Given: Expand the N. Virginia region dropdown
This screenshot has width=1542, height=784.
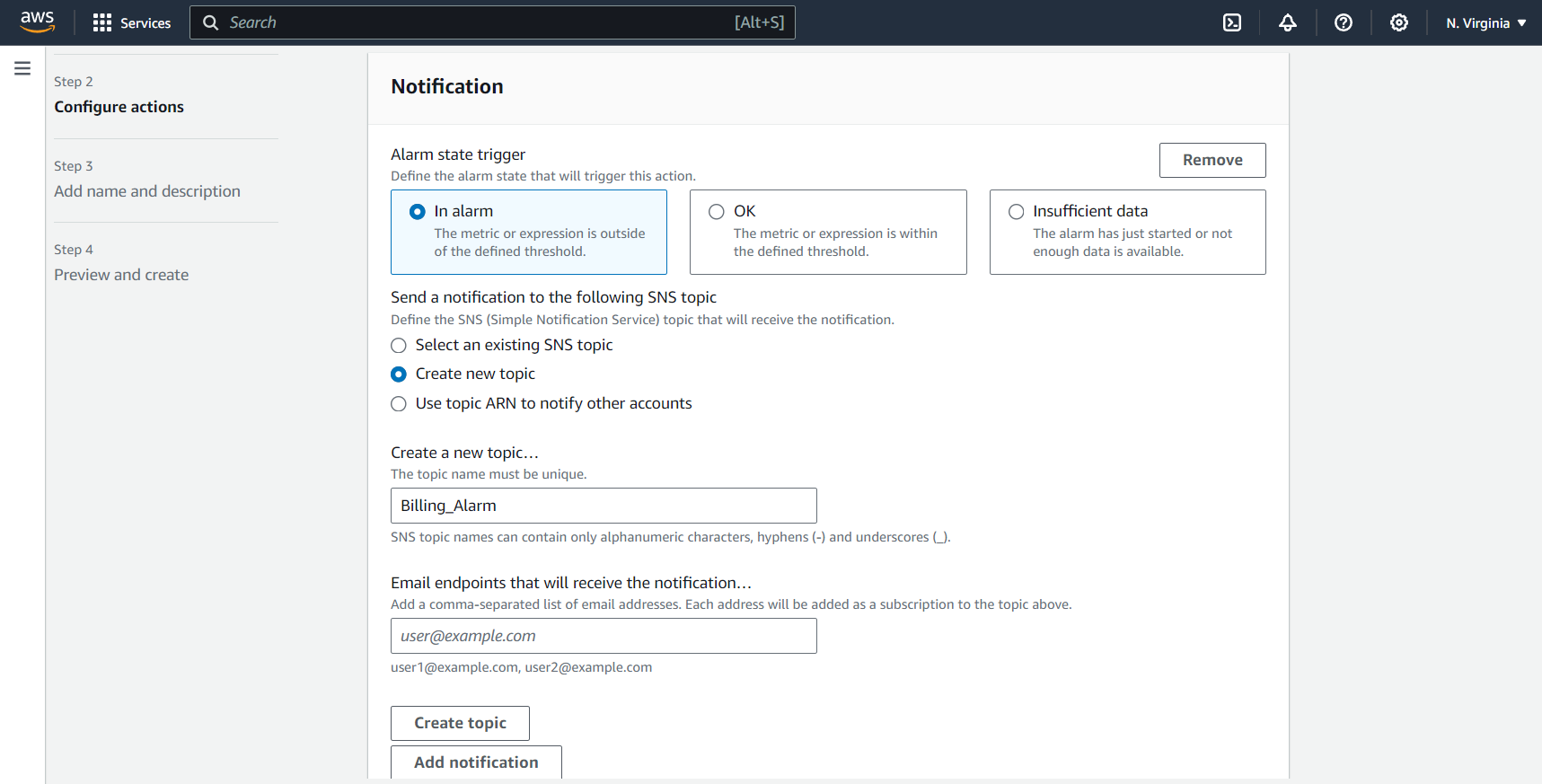Looking at the screenshot, I should point(1485,22).
